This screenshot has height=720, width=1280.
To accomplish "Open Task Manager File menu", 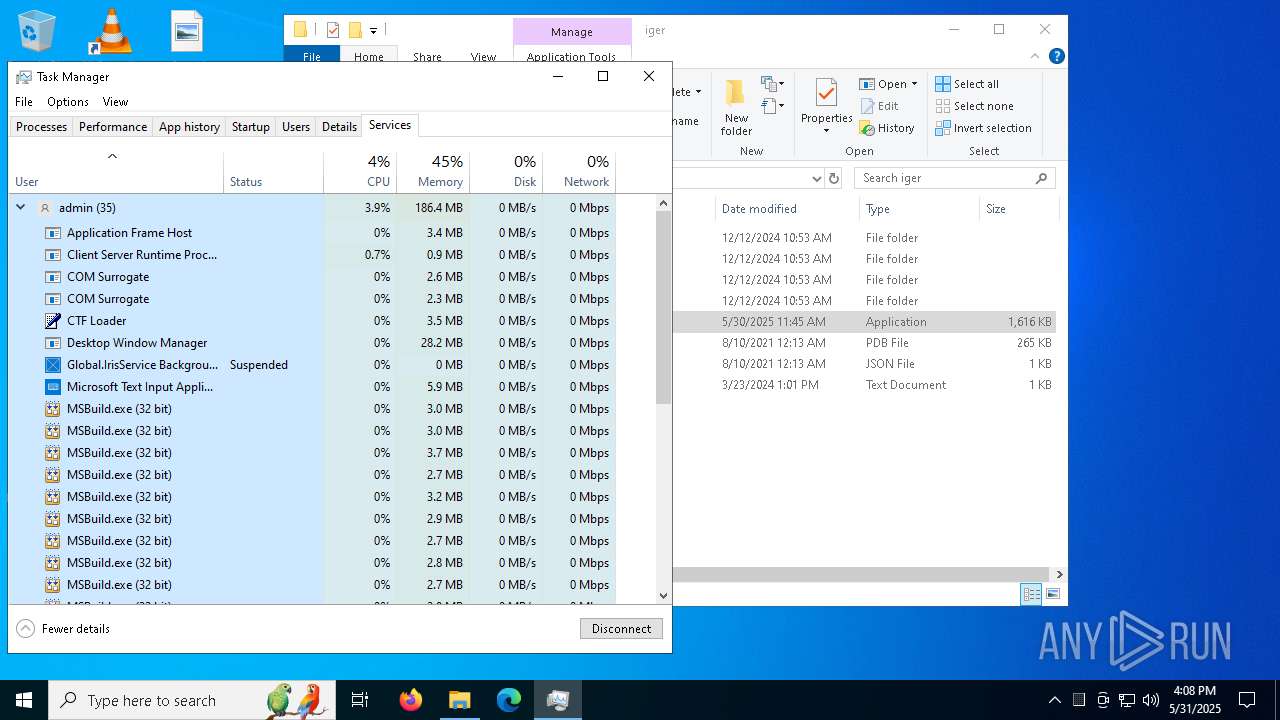I will (24, 102).
